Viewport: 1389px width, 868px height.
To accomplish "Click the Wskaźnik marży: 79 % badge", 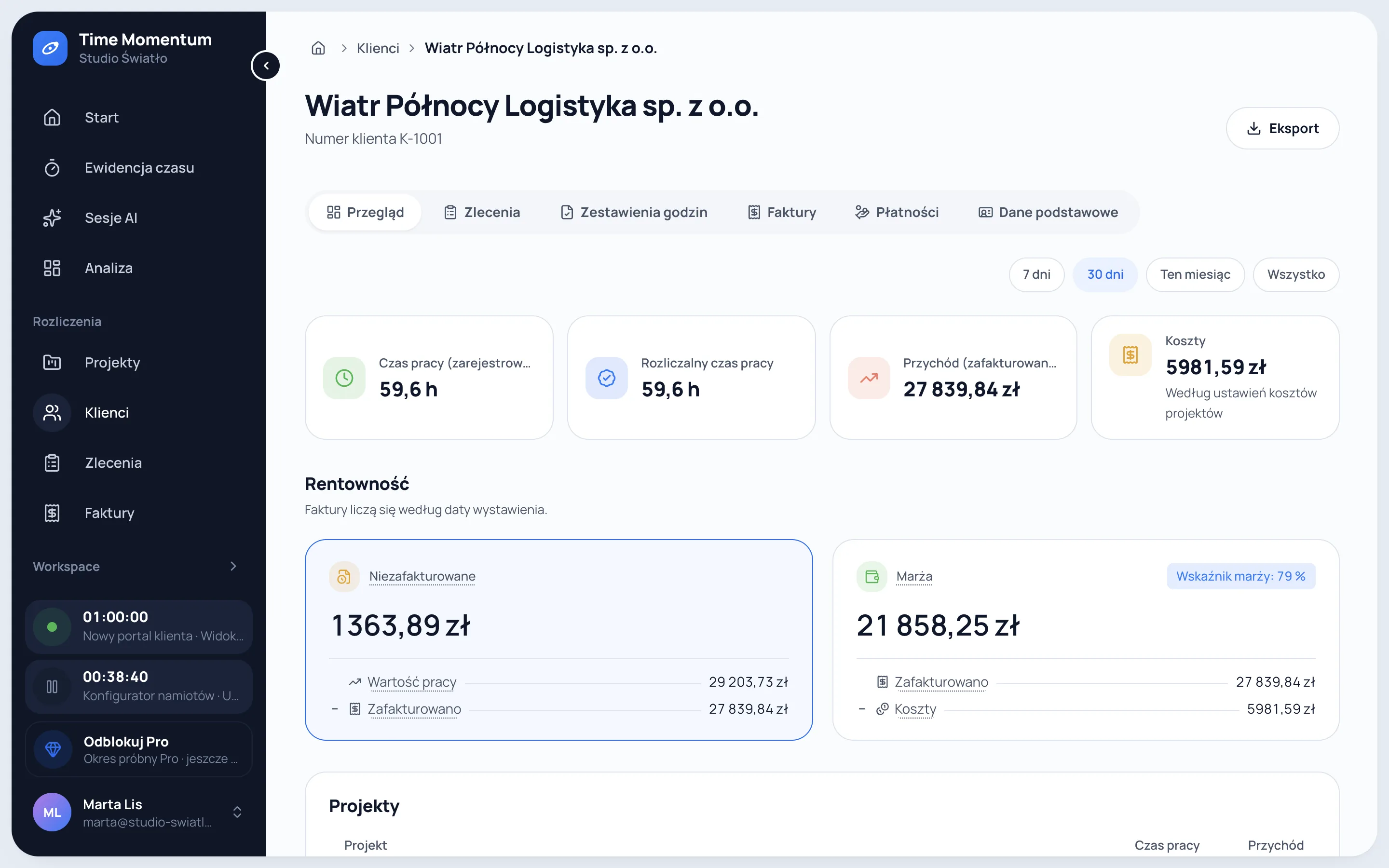I will click(x=1241, y=576).
